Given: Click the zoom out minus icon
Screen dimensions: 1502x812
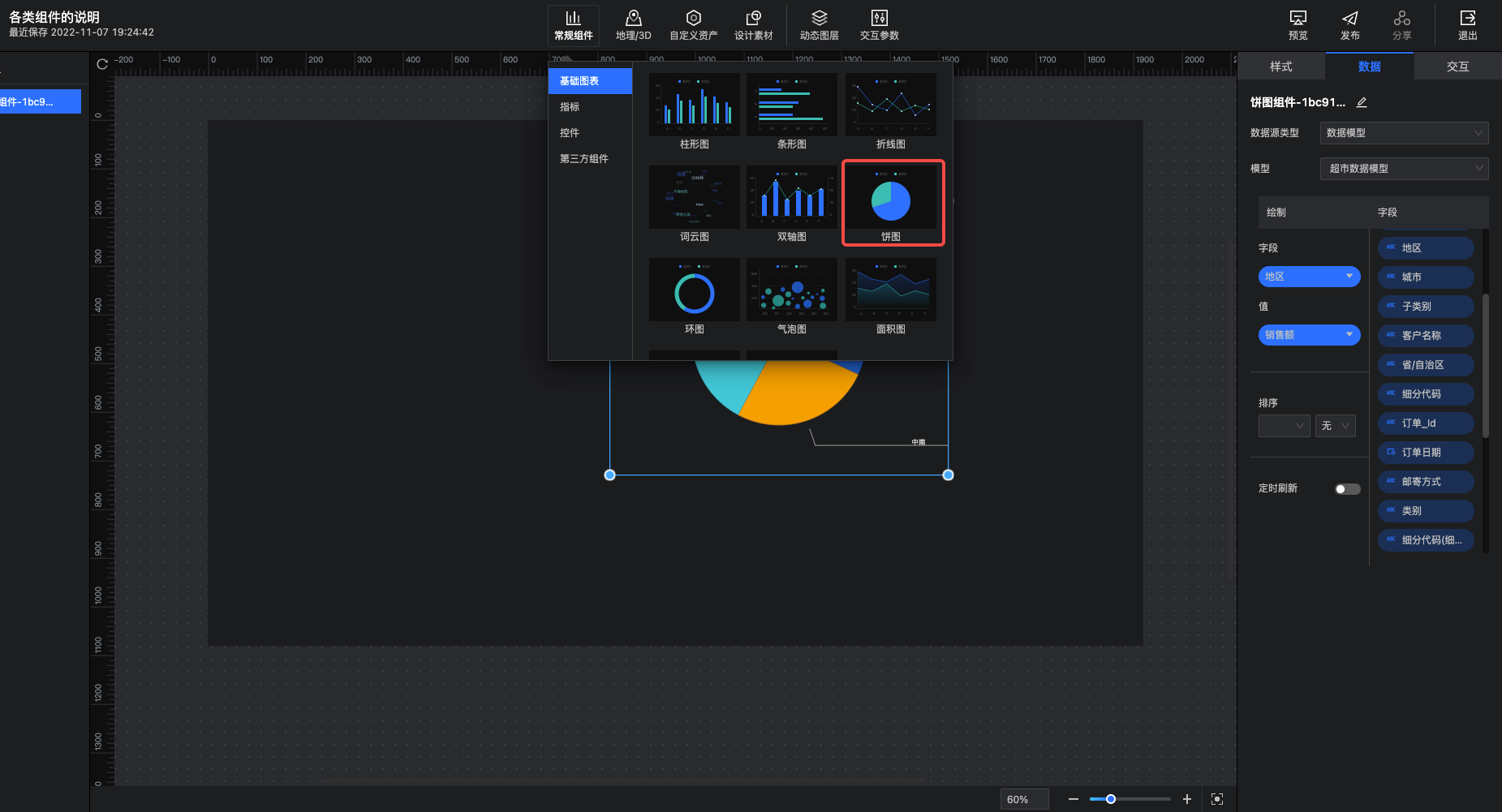Looking at the screenshot, I should 1074,799.
